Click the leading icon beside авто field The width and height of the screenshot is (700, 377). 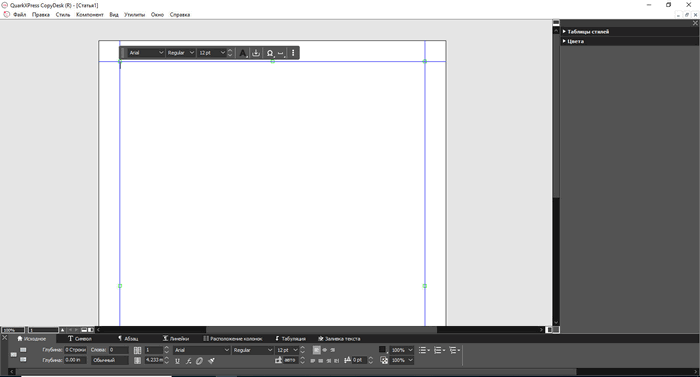pos(279,360)
